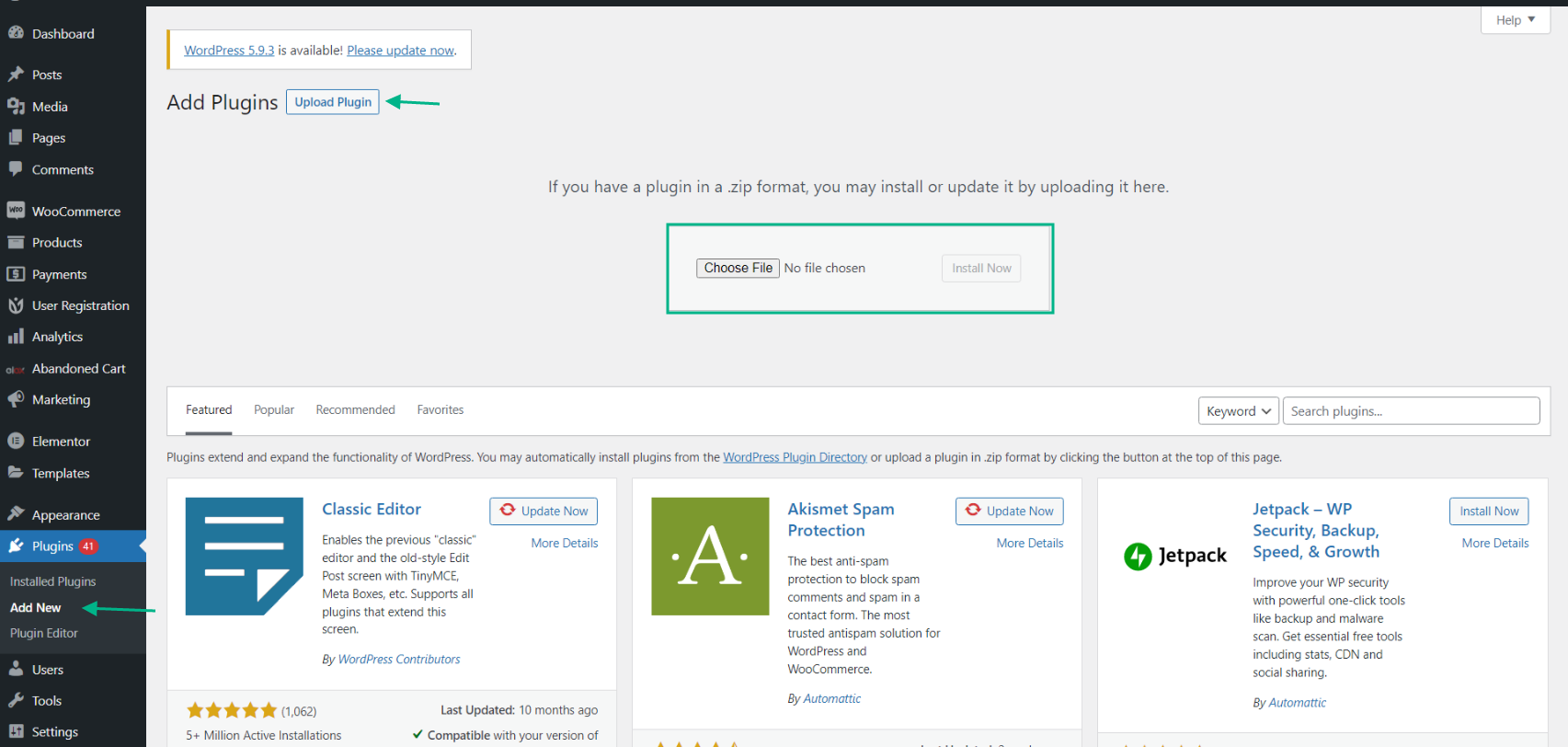Click the Media library icon

click(x=16, y=107)
